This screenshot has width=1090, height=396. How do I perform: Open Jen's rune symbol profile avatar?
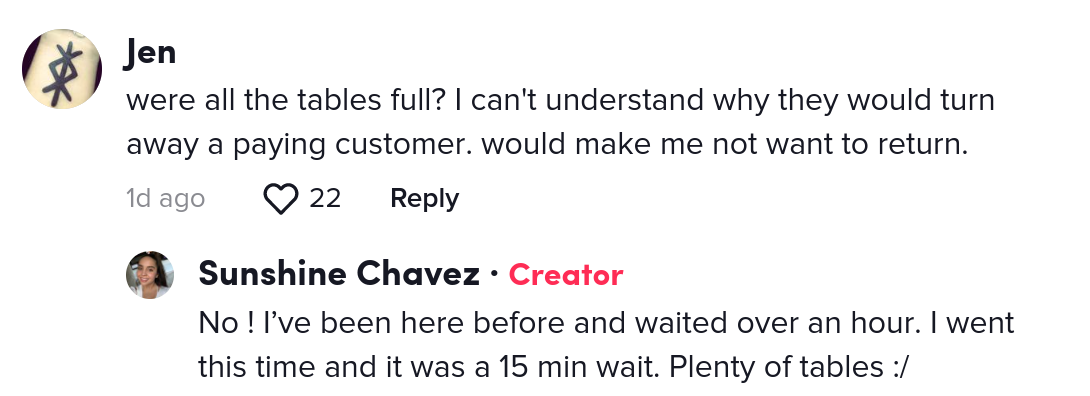(62, 69)
